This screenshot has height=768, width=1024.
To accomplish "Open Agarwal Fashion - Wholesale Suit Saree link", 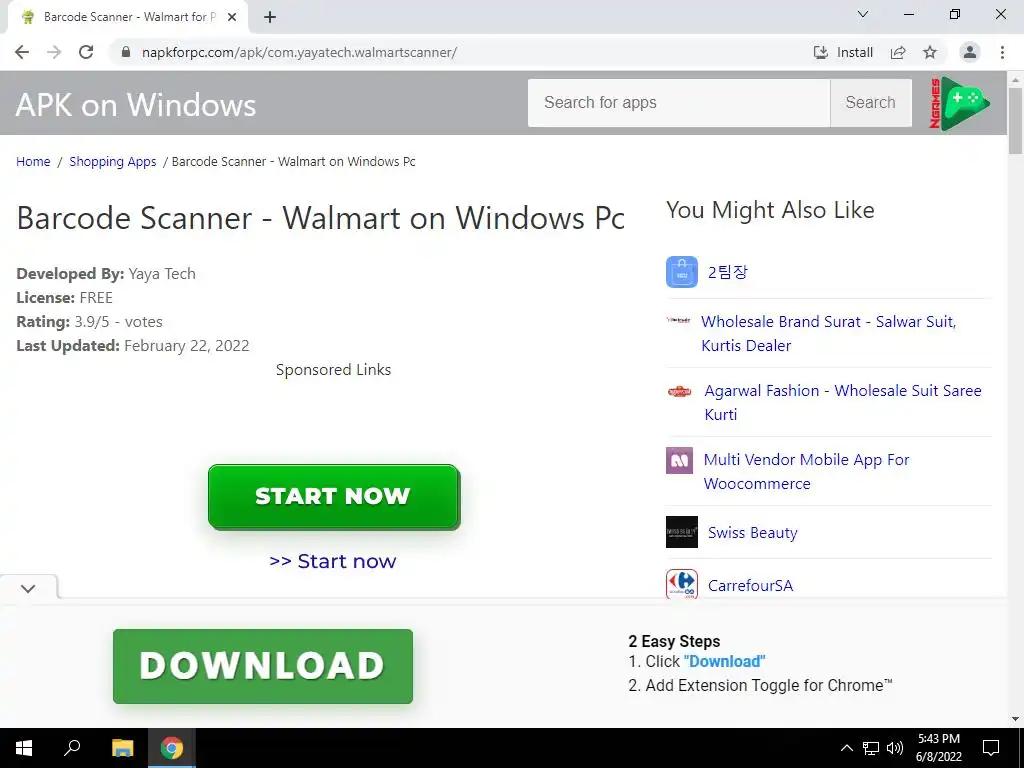I will (842, 402).
